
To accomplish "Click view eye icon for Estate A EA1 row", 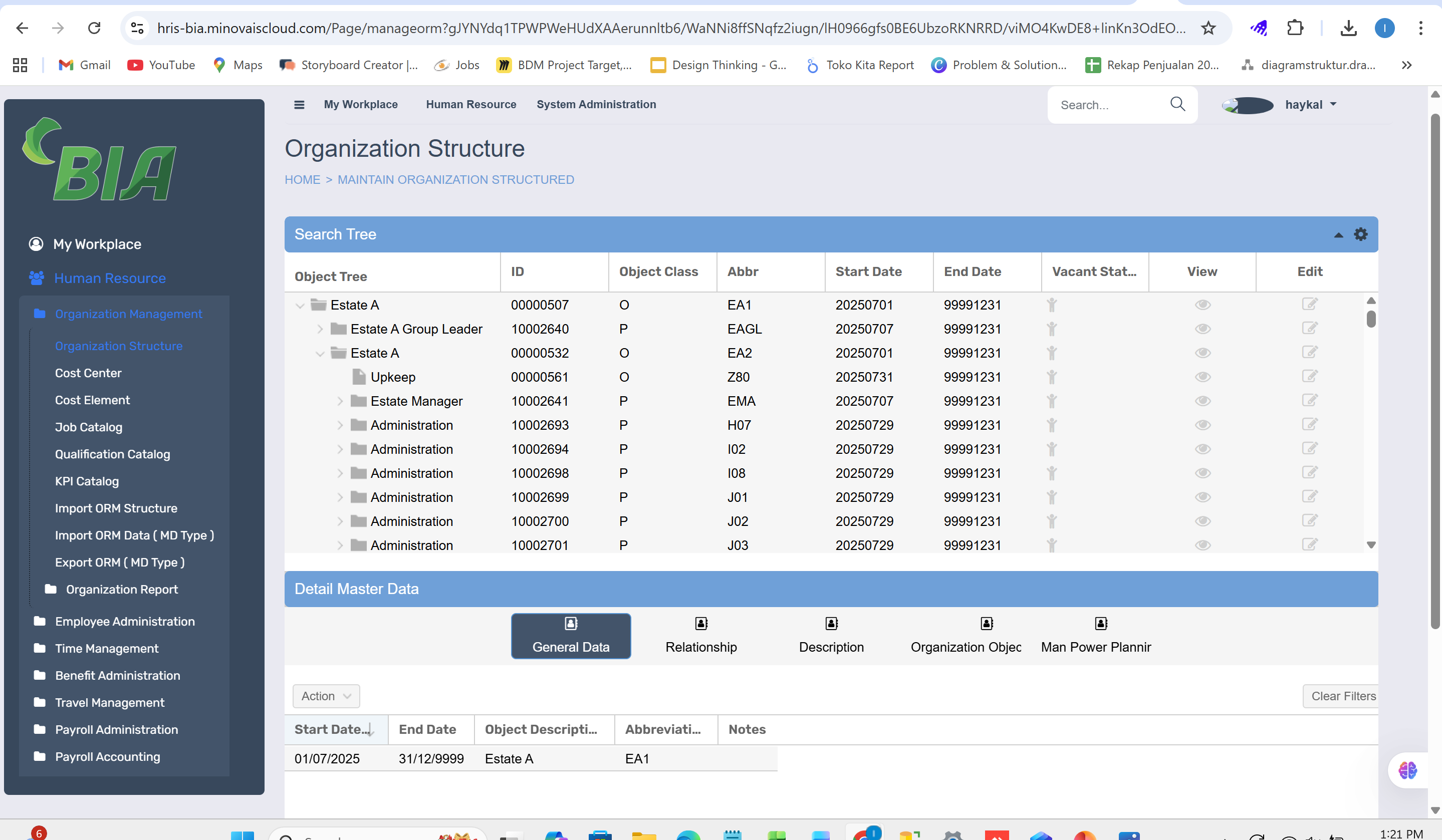I will (x=1202, y=305).
